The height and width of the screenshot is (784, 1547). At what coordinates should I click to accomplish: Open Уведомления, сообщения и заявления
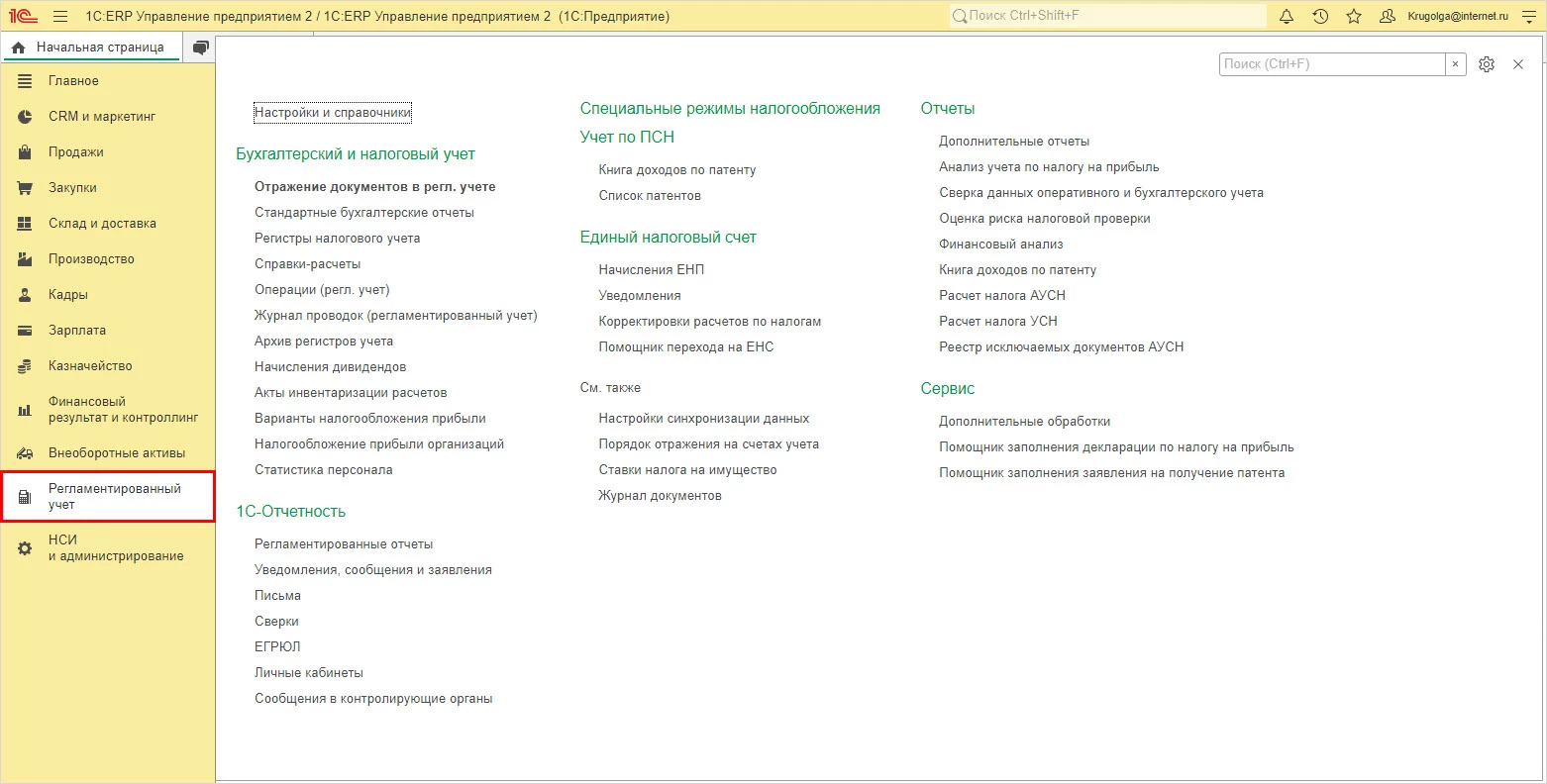[x=373, y=570]
